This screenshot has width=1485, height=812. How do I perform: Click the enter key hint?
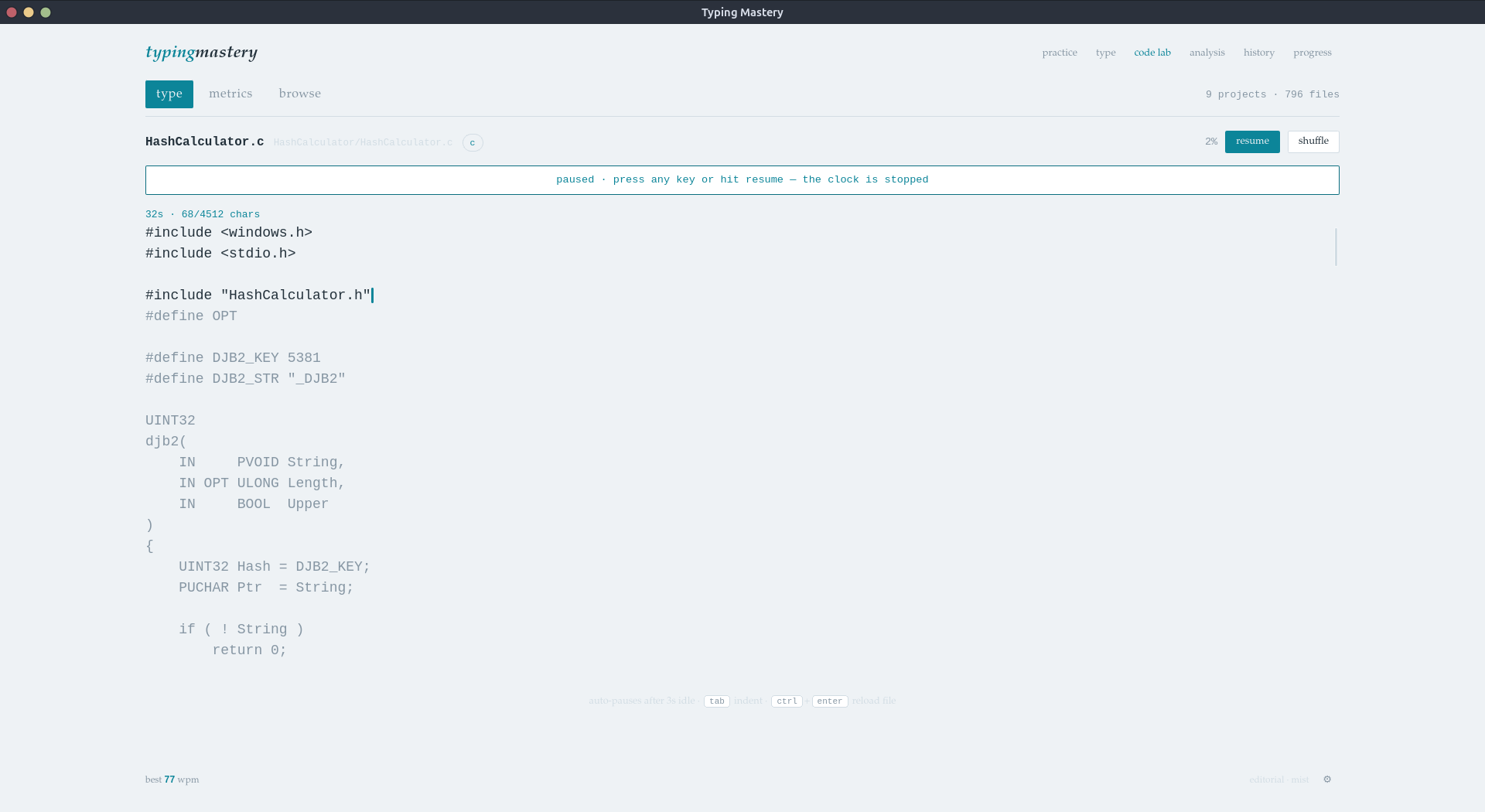[830, 701]
